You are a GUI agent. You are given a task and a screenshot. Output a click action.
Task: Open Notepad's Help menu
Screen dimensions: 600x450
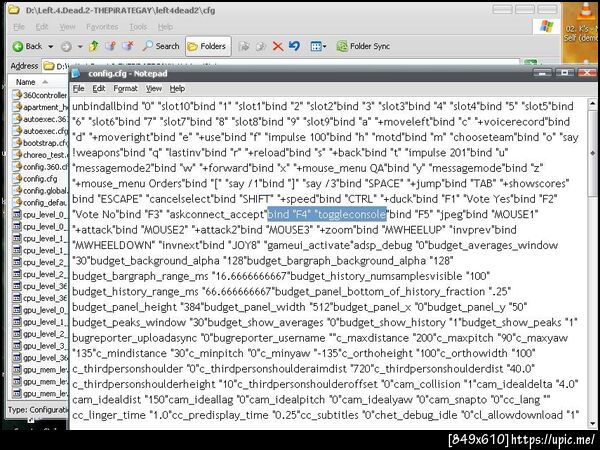(x=177, y=88)
